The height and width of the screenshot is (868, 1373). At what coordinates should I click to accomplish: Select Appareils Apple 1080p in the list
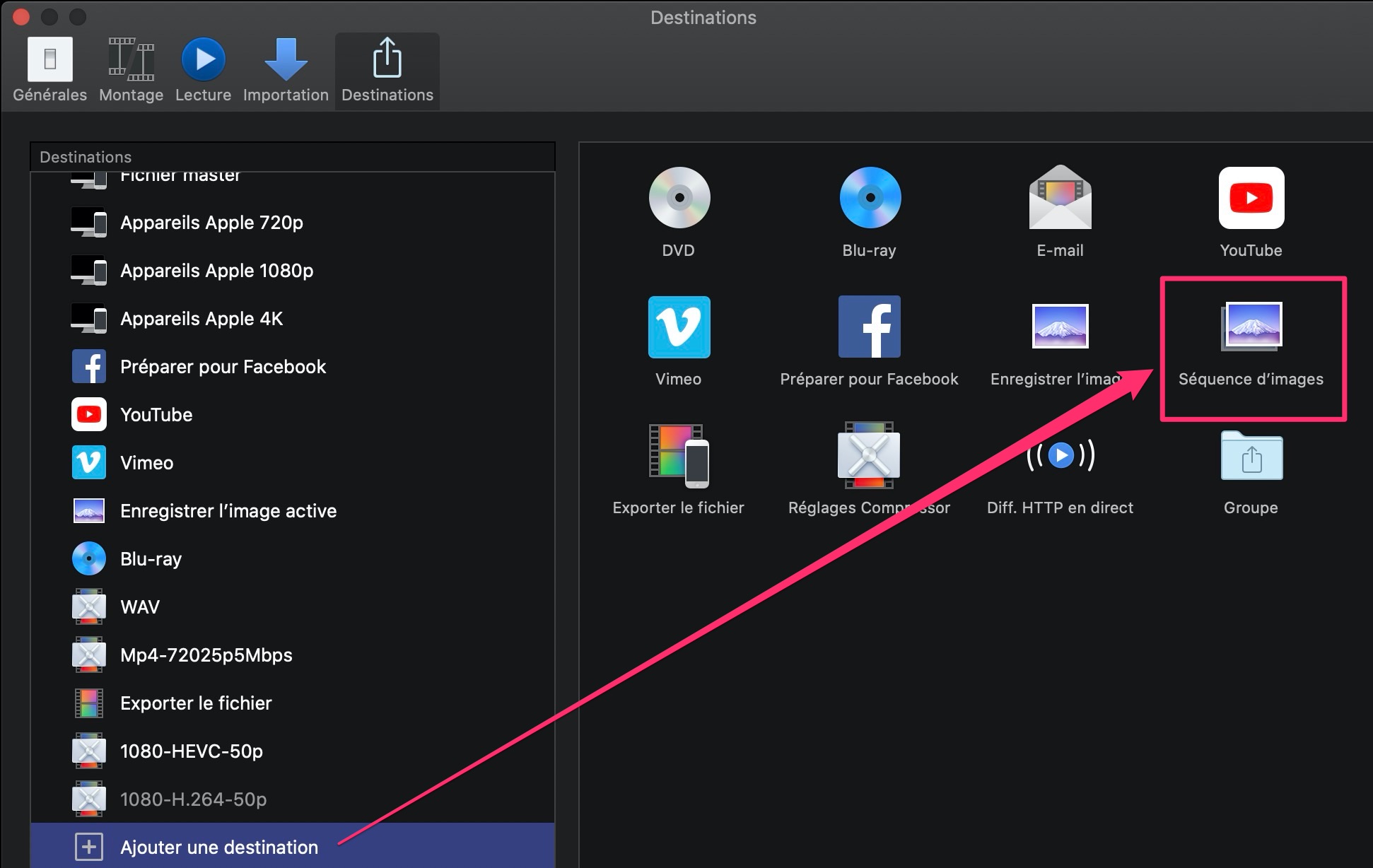point(293,271)
